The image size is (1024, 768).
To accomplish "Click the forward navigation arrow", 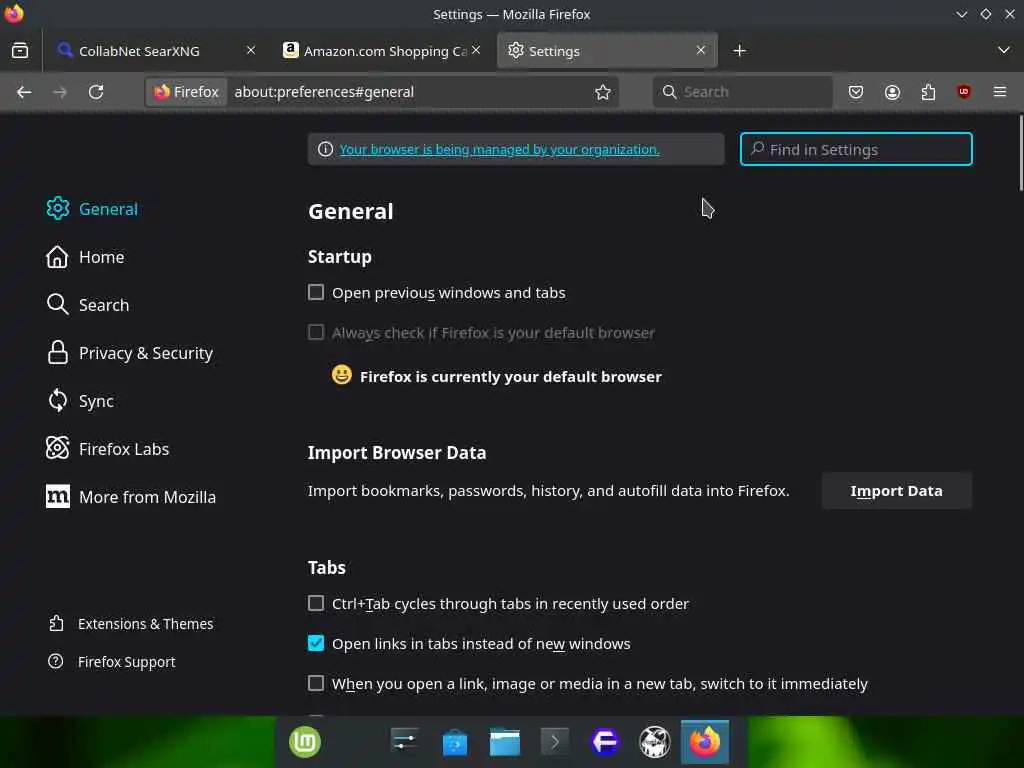I will 59,92.
